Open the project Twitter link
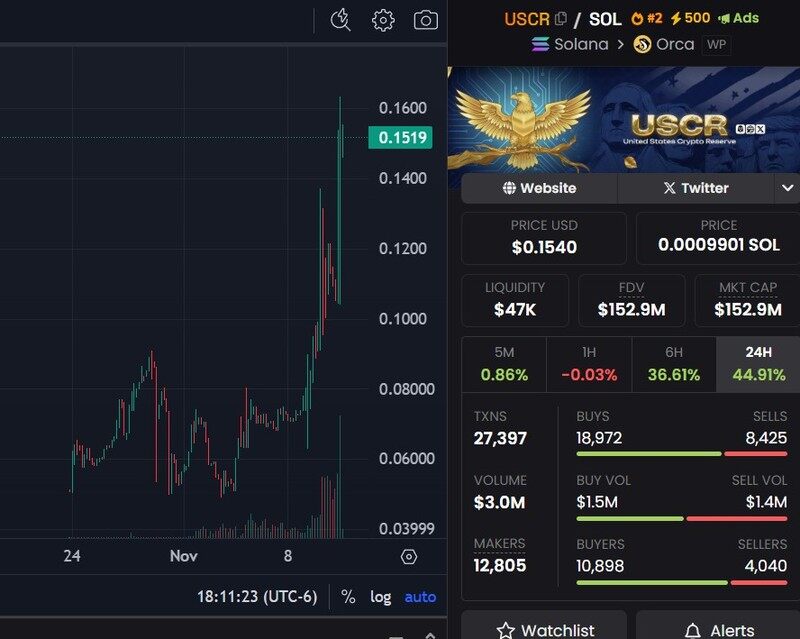Screen dimensions: 800x639 696,188
